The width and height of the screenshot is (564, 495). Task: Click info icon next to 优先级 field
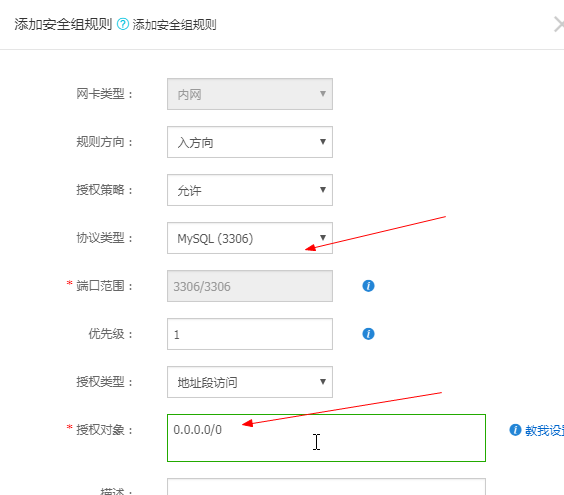(368, 334)
